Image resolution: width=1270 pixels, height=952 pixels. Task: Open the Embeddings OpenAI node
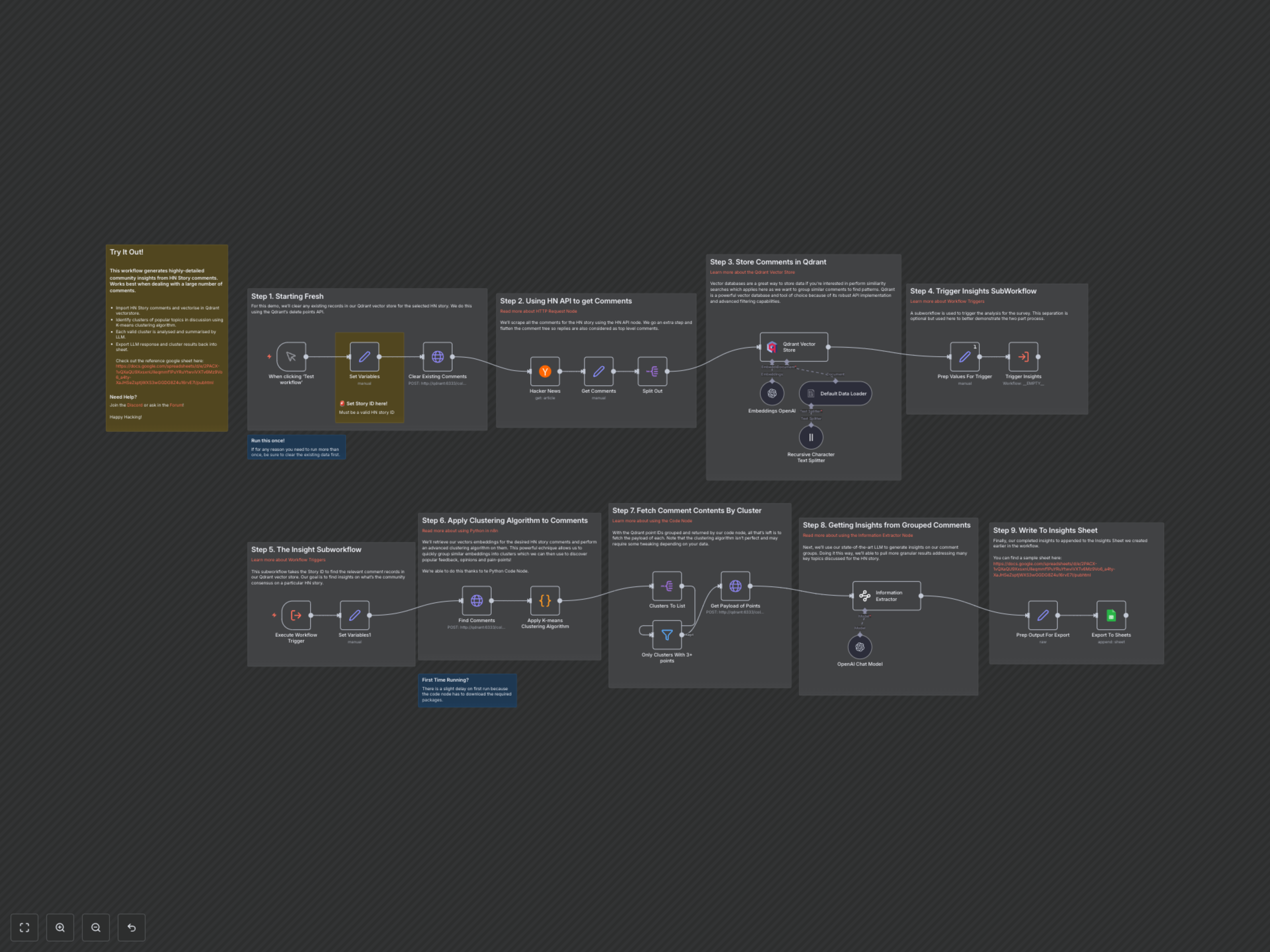click(772, 394)
